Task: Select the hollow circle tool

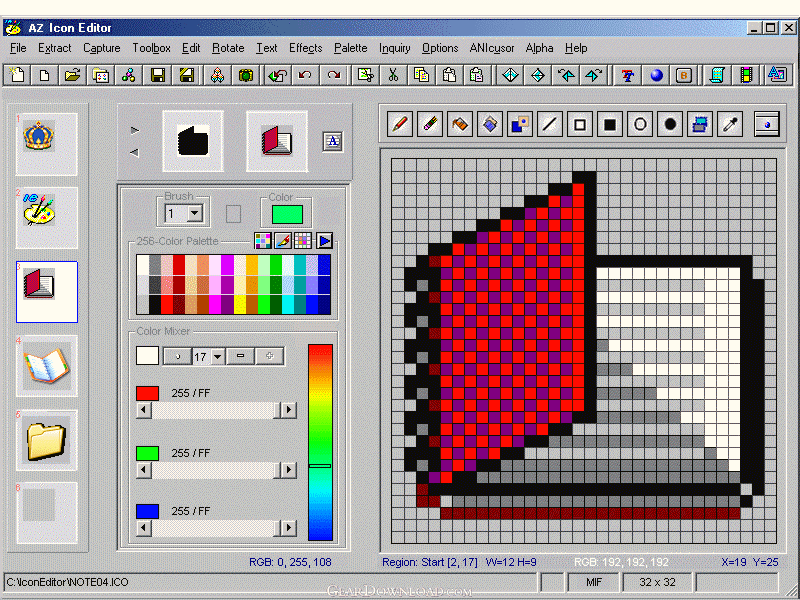Action: coord(640,124)
